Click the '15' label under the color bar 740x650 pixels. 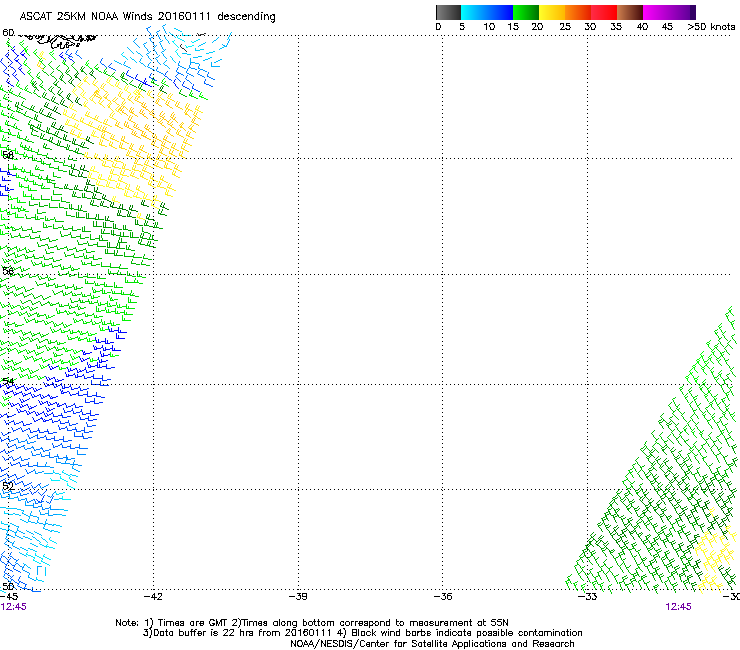[x=513, y=27]
